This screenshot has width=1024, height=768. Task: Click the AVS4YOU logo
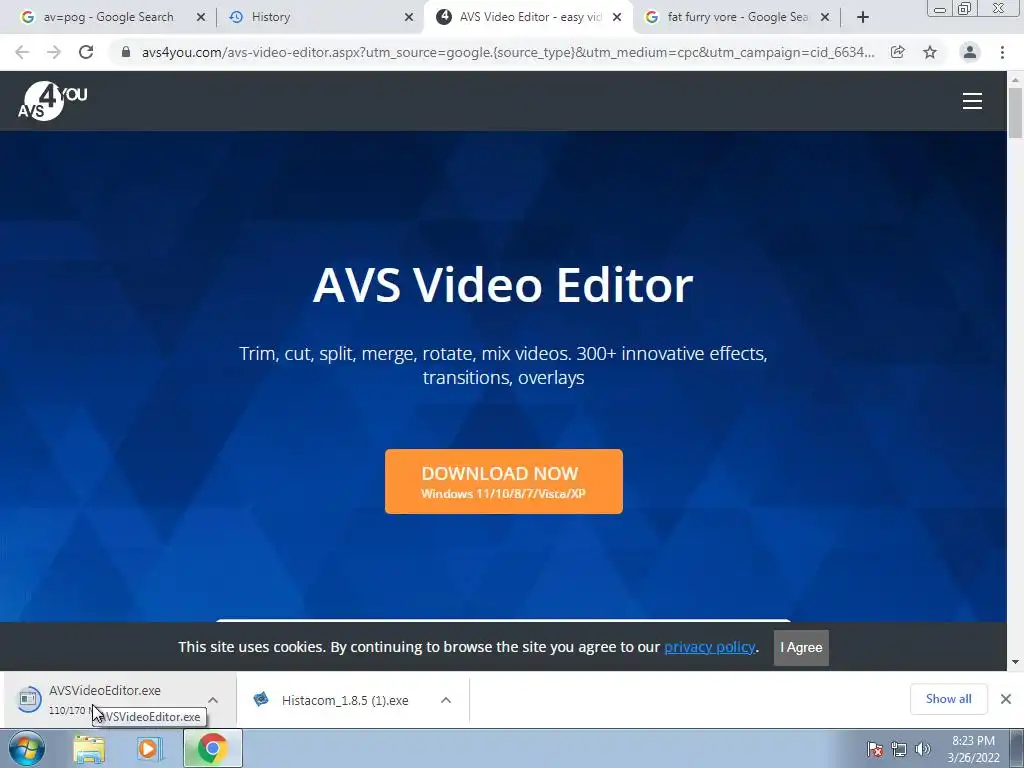pos(52,101)
